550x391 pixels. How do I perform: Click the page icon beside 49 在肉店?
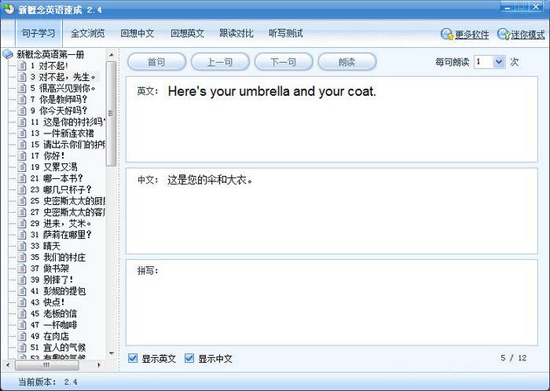point(22,336)
